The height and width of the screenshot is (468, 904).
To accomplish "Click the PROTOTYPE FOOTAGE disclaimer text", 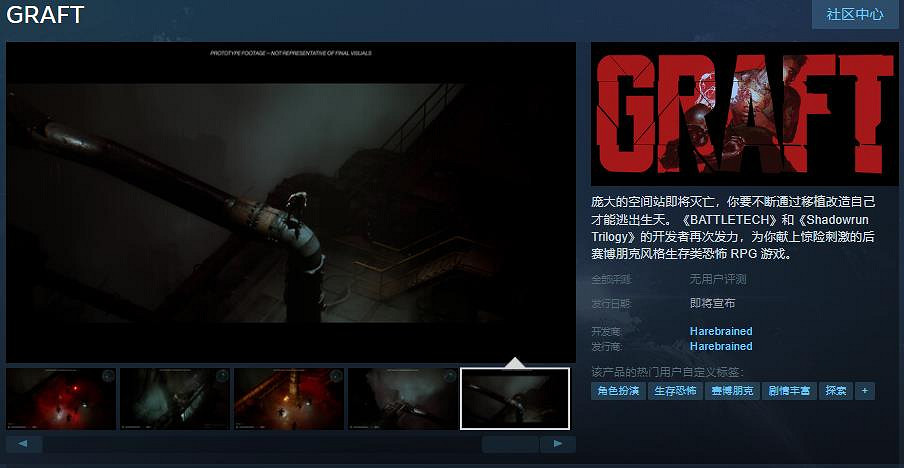I will click(291, 53).
